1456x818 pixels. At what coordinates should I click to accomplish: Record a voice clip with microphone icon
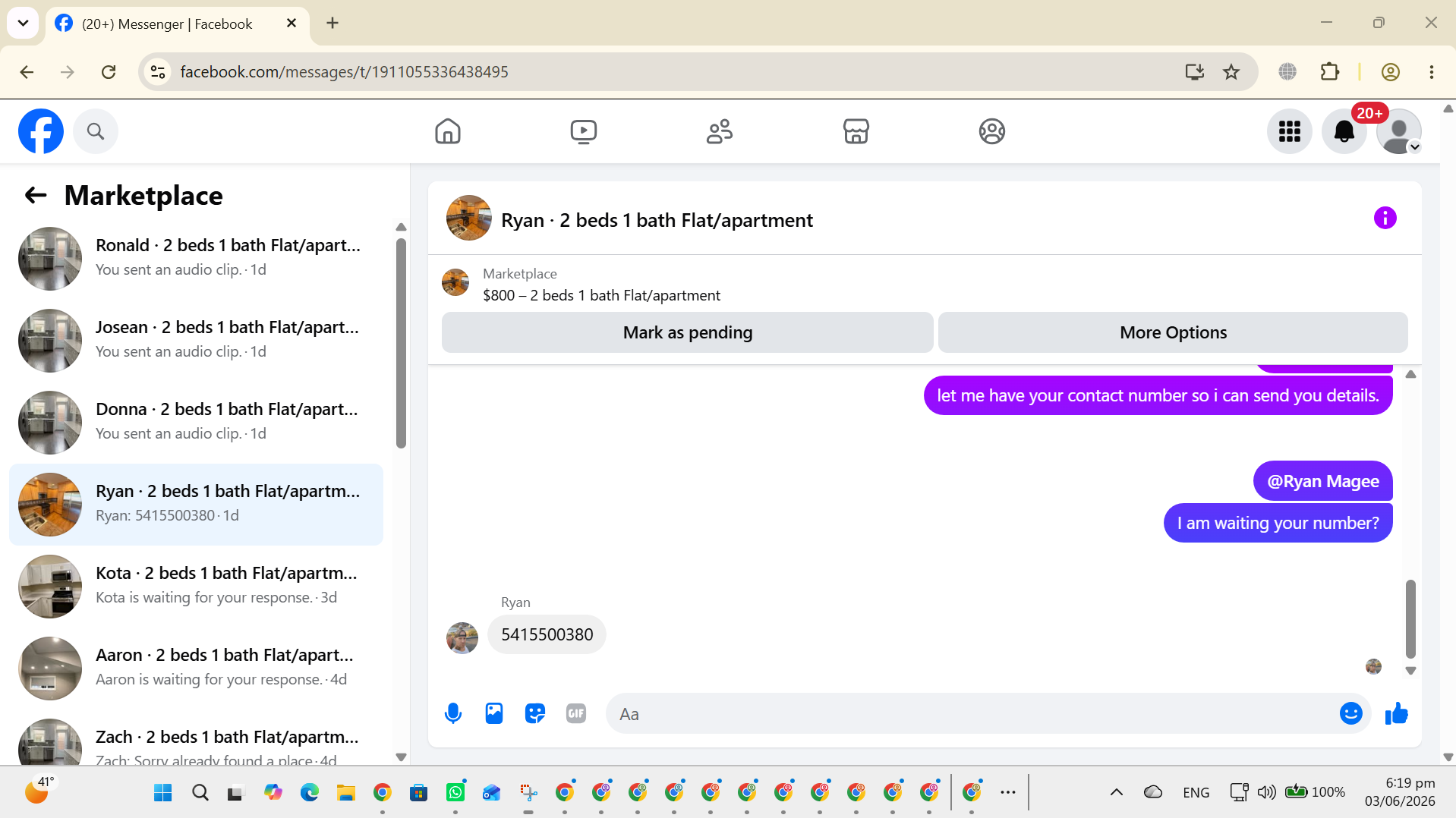coord(453,714)
